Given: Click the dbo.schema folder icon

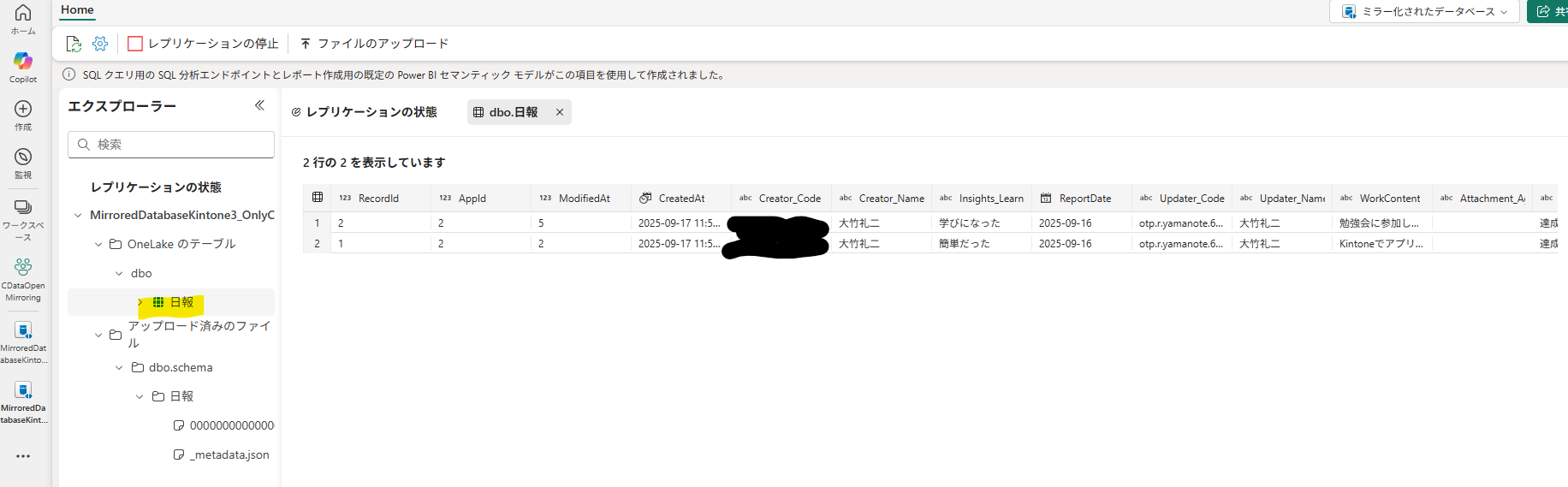Looking at the screenshot, I should (x=138, y=368).
